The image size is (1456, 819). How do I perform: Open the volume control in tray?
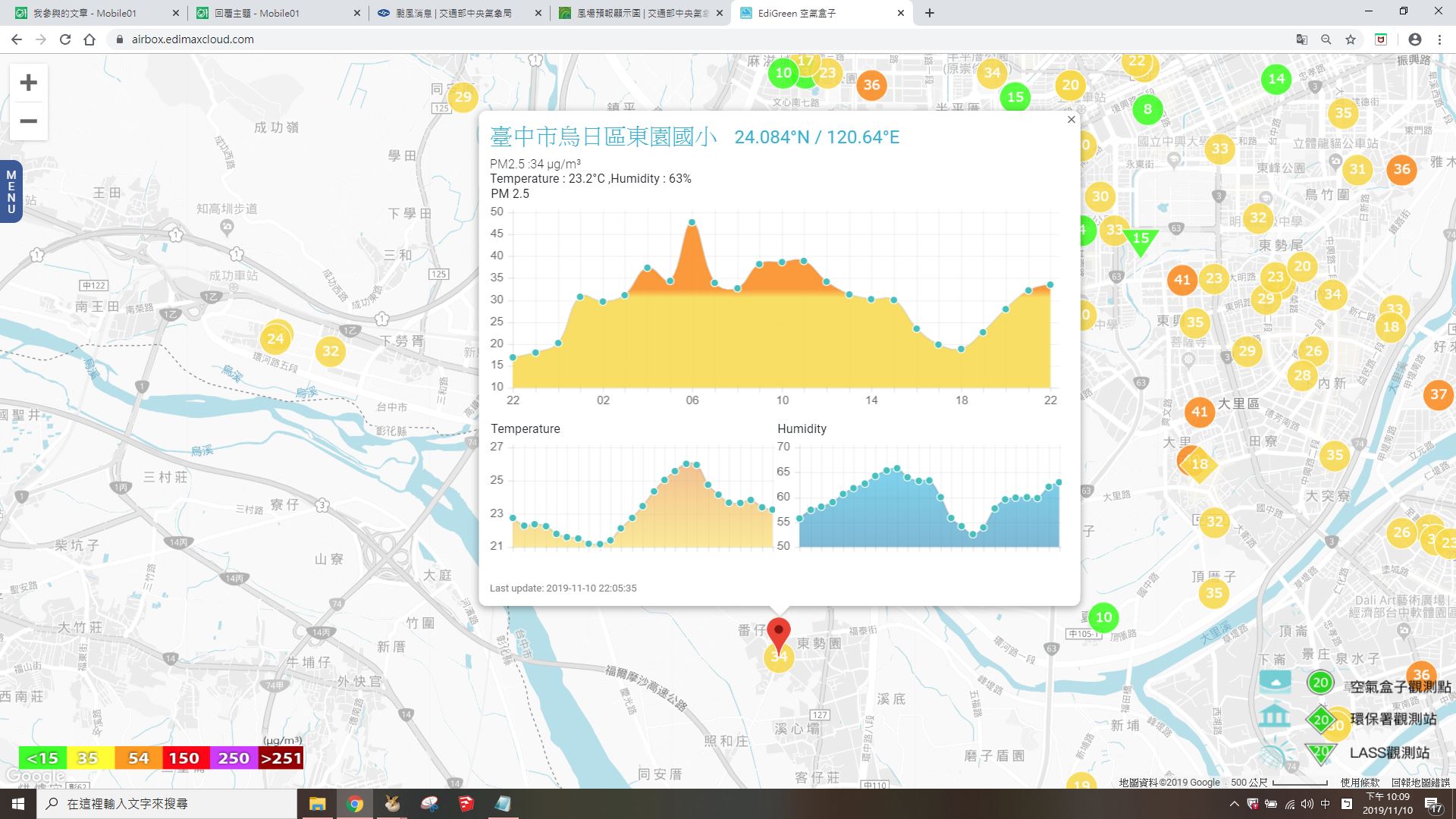point(1307,804)
